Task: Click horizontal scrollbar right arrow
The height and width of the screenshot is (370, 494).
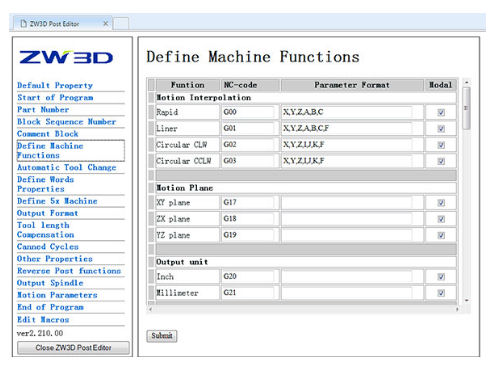Action: (457, 309)
